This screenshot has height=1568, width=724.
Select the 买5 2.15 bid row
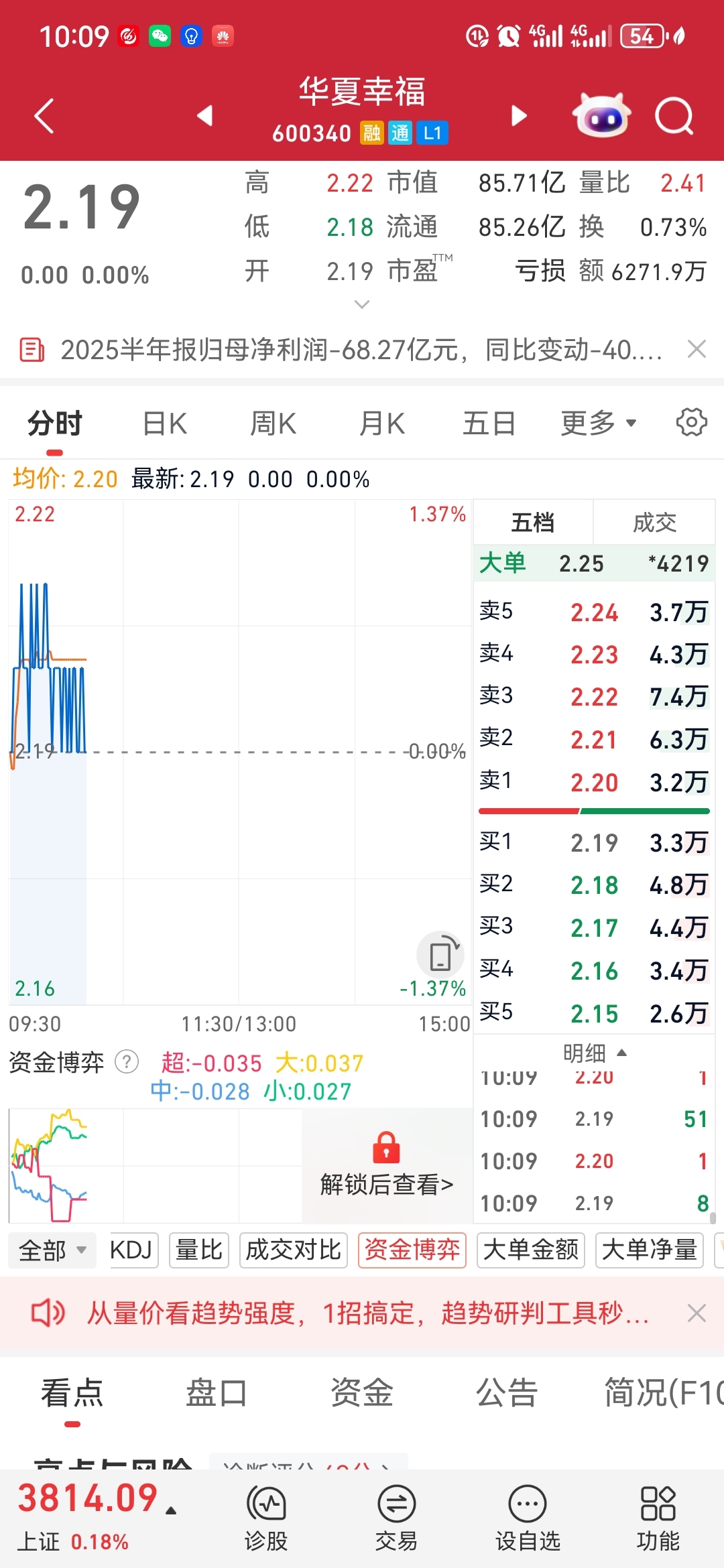[594, 1013]
